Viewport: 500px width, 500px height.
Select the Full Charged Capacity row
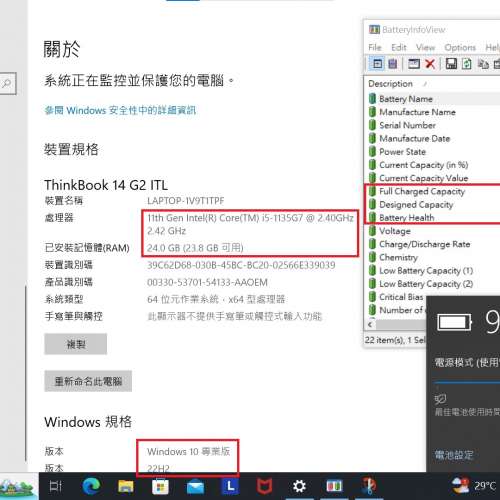[x=433, y=191]
